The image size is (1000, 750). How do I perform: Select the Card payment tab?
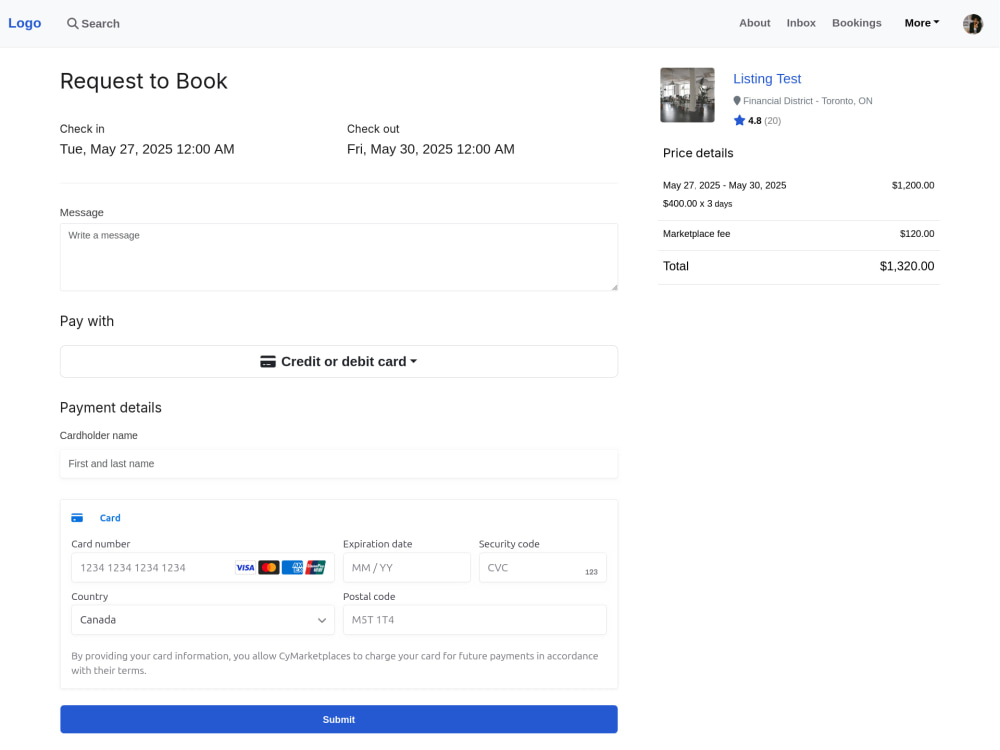click(96, 518)
